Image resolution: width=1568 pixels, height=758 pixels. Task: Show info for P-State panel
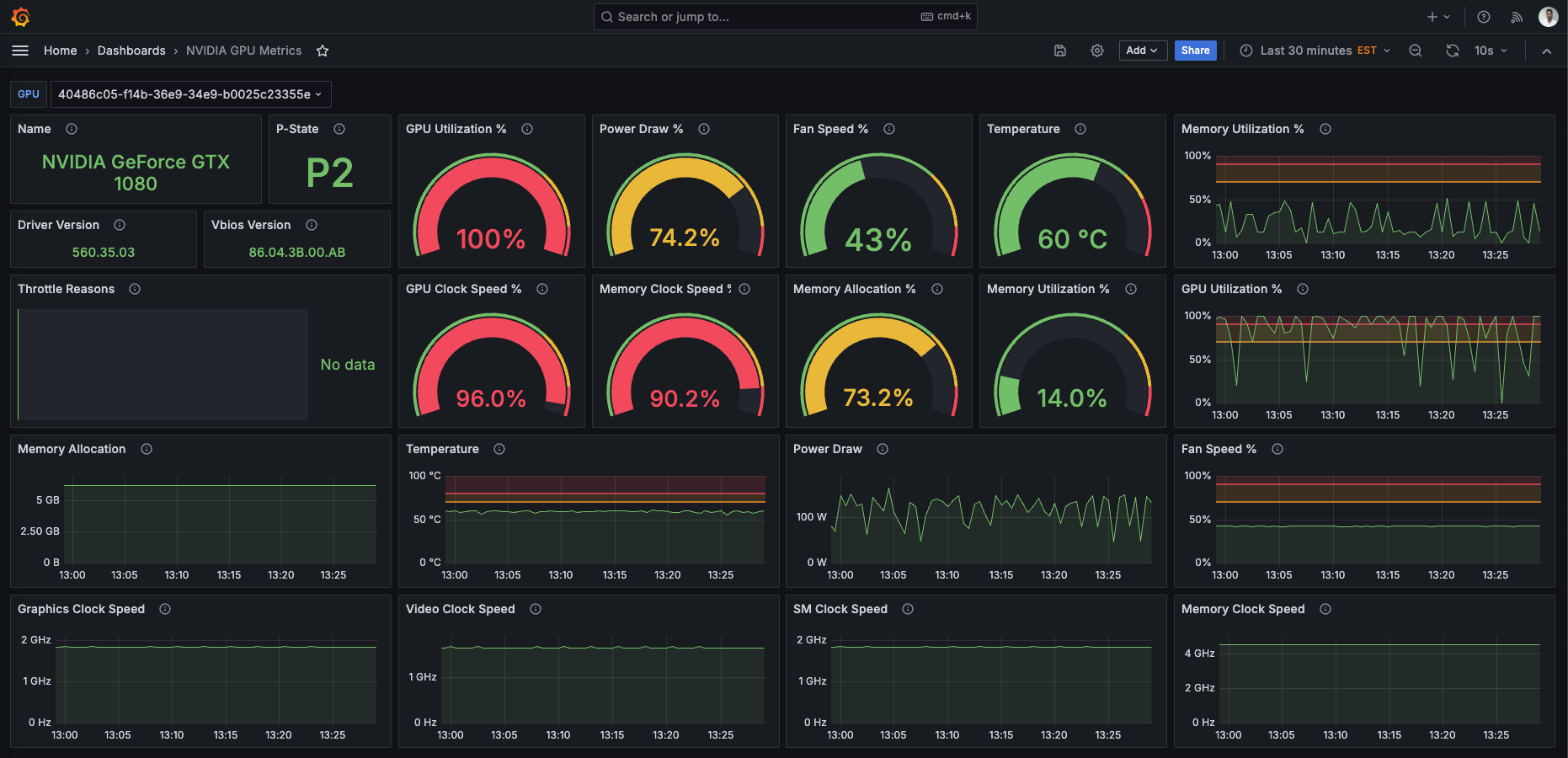click(339, 129)
